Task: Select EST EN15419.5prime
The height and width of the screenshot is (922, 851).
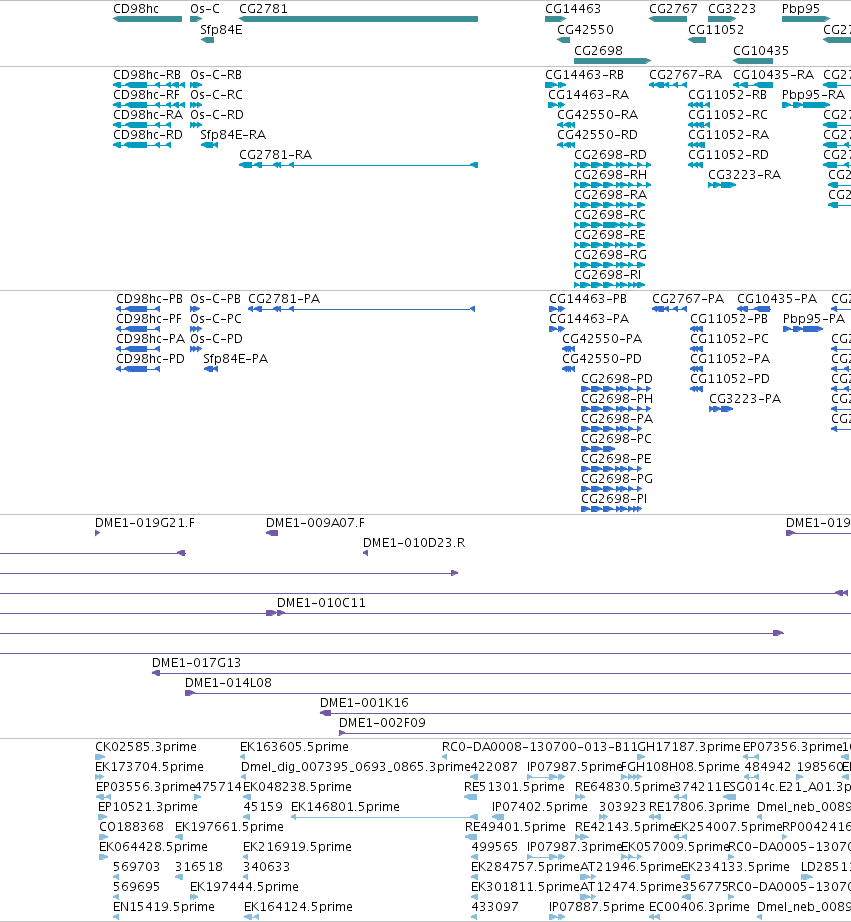Action: (118, 917)
